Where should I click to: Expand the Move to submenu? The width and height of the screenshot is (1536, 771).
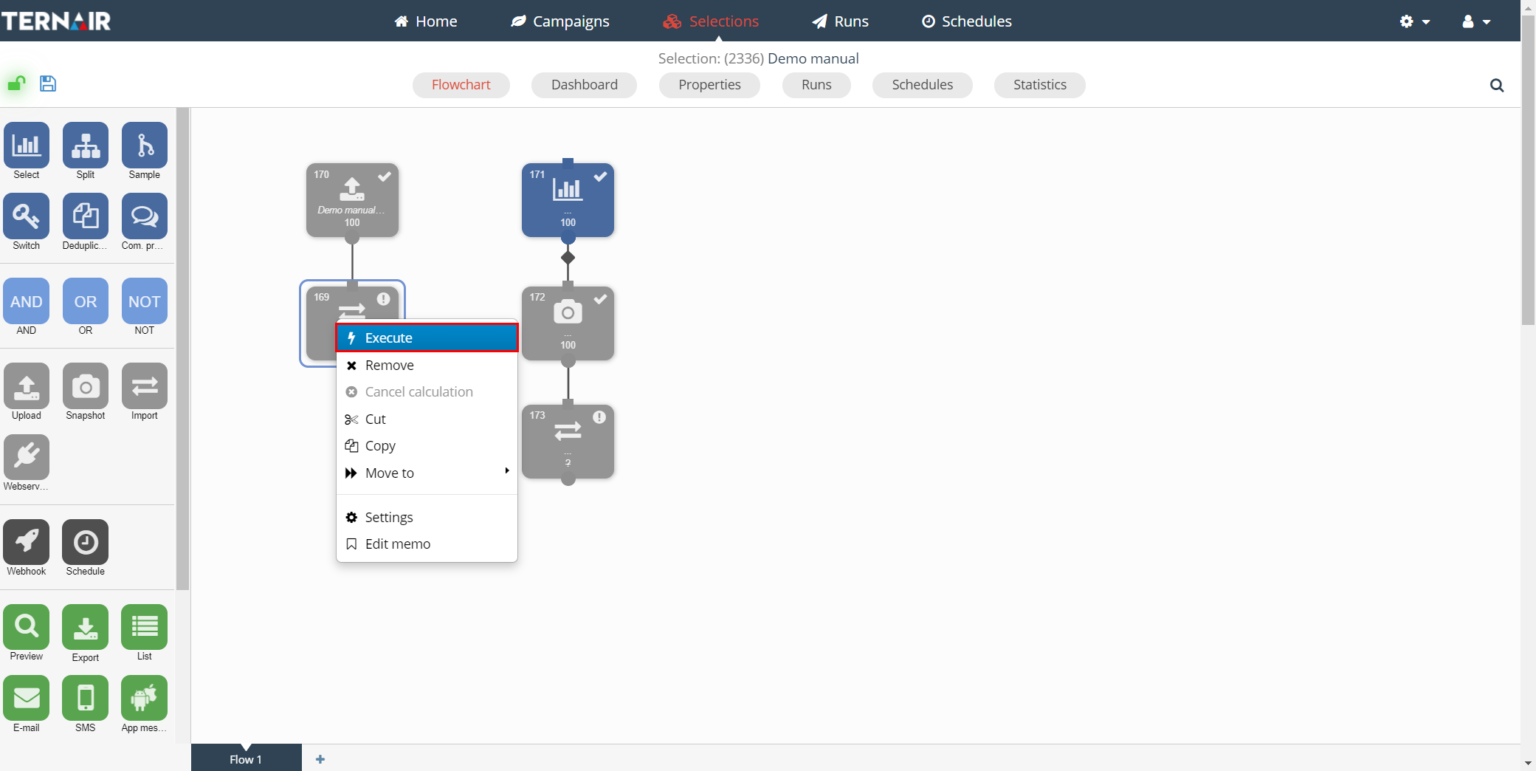427,473
